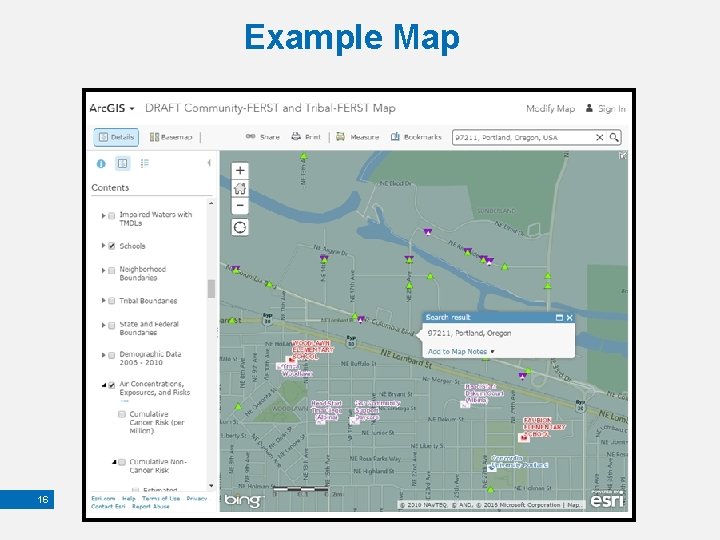Expand the Schools layer

[x=103, y=246]
